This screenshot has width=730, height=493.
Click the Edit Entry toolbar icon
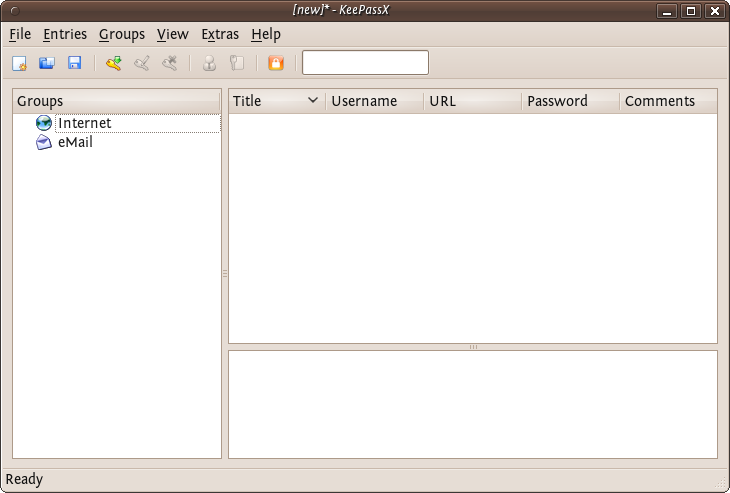[x=142, y=63]
